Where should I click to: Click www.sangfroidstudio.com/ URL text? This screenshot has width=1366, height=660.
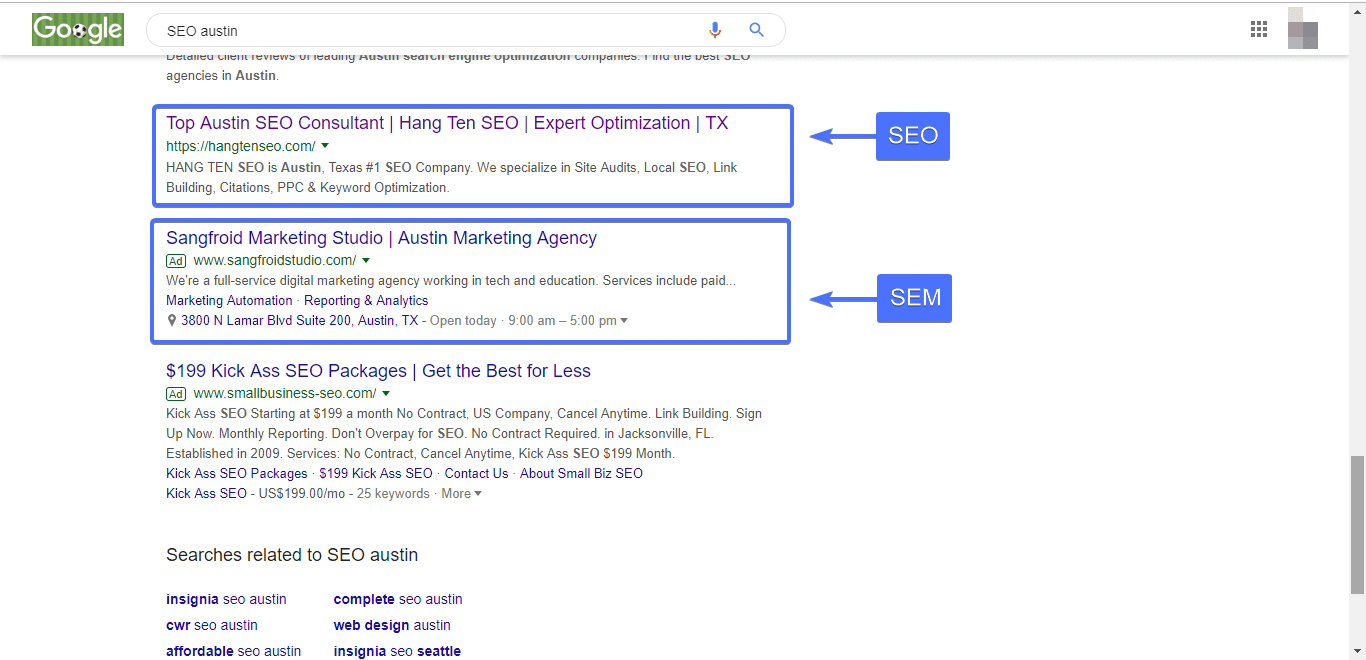[x=275, y=261]
